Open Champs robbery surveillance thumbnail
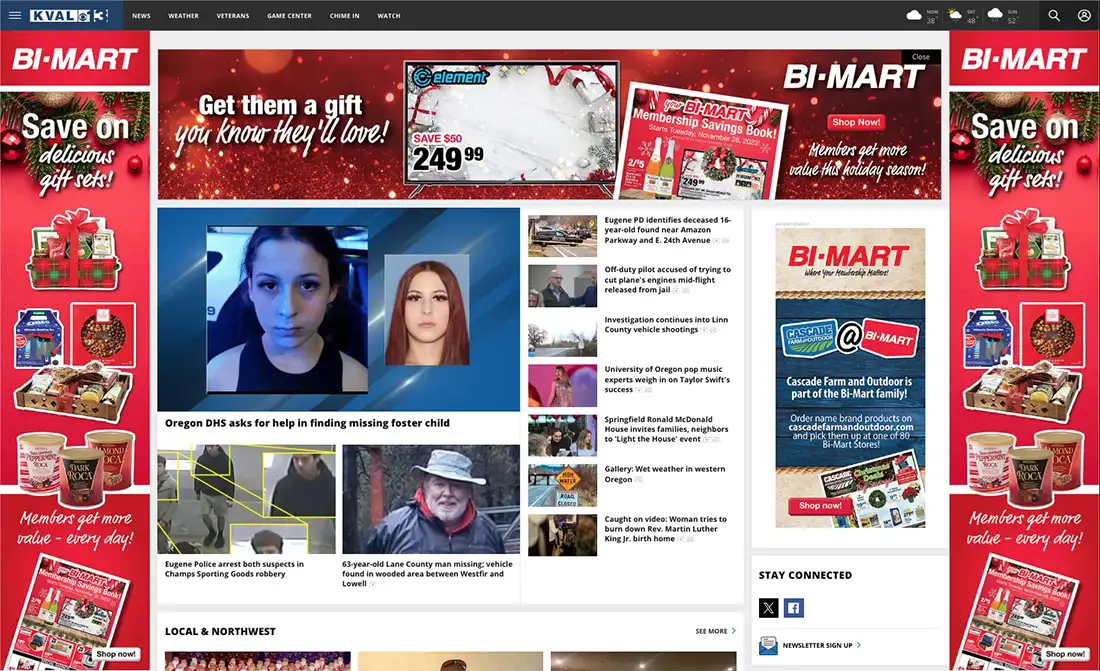This screenshot has width=1100, height=671. [246, 500]
